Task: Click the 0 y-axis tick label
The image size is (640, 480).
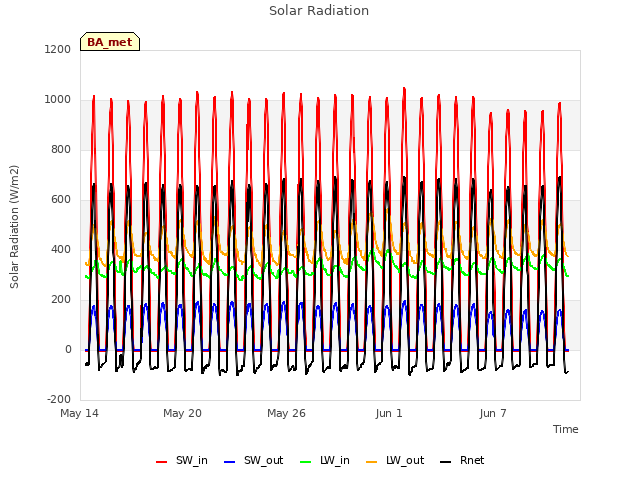Action: pyautogui.click(x=68, y=349)
